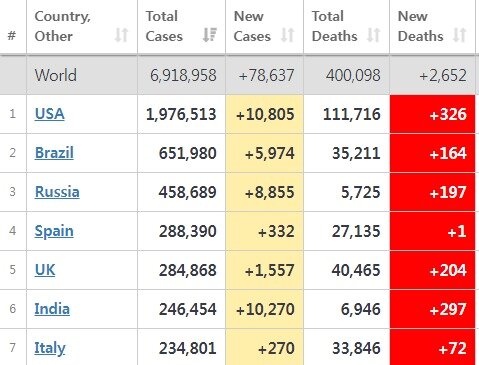
Task: Click the # rank column header
Action: pos(12,35)
